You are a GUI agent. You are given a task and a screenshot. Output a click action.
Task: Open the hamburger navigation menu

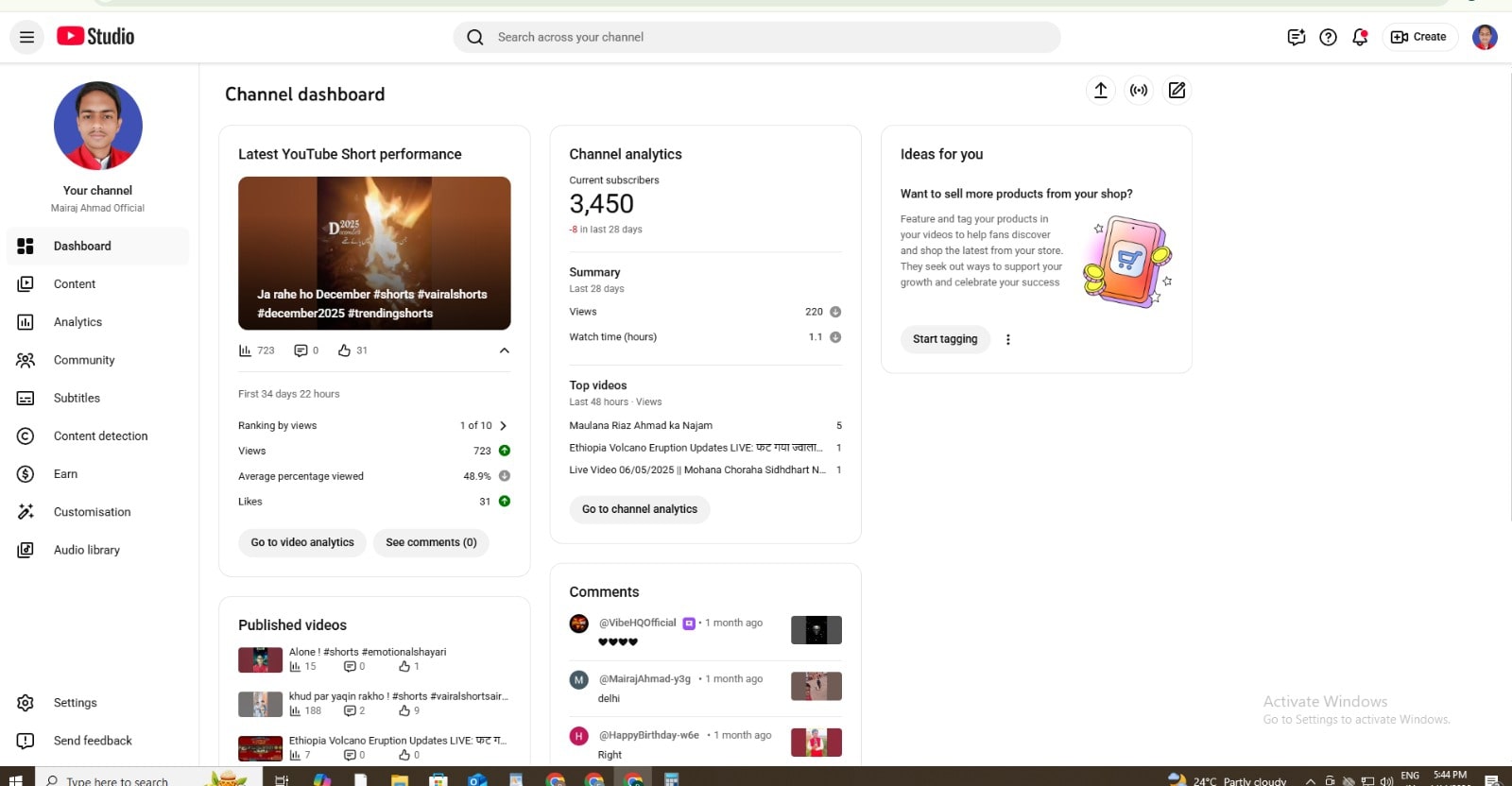[26, 37]
